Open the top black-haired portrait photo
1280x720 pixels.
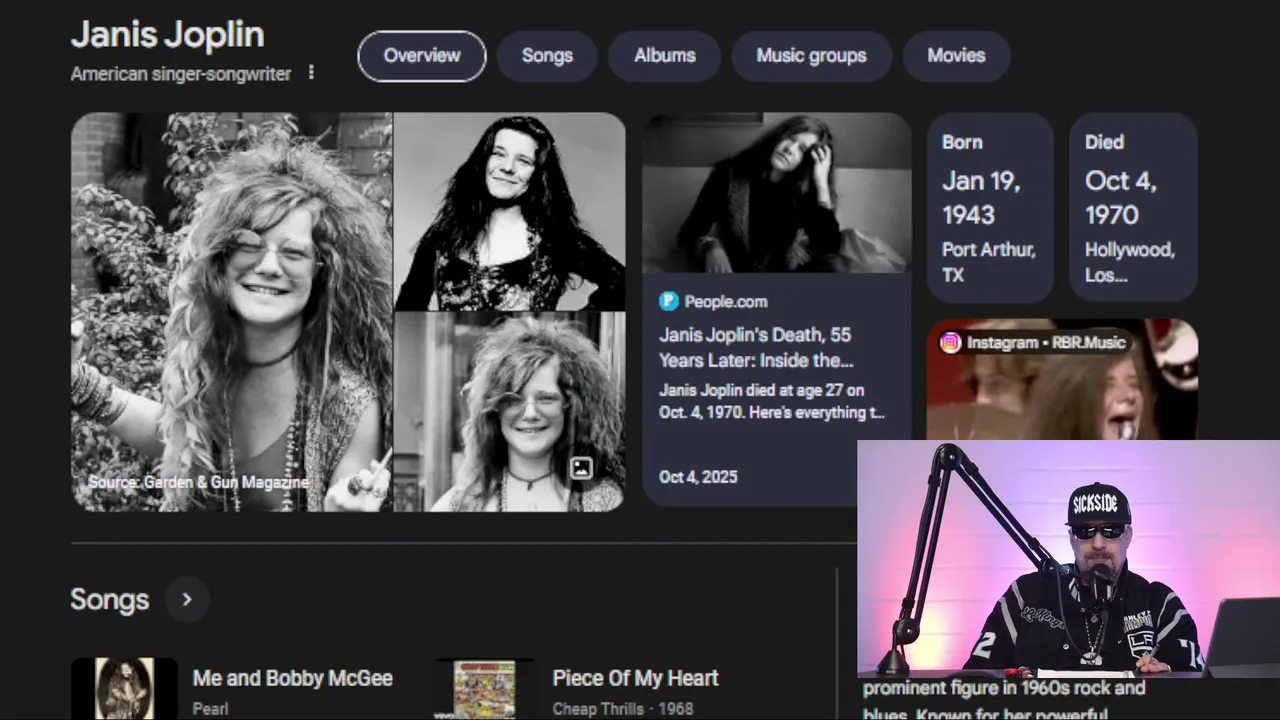pyautogui.click(x=510, y=211)
